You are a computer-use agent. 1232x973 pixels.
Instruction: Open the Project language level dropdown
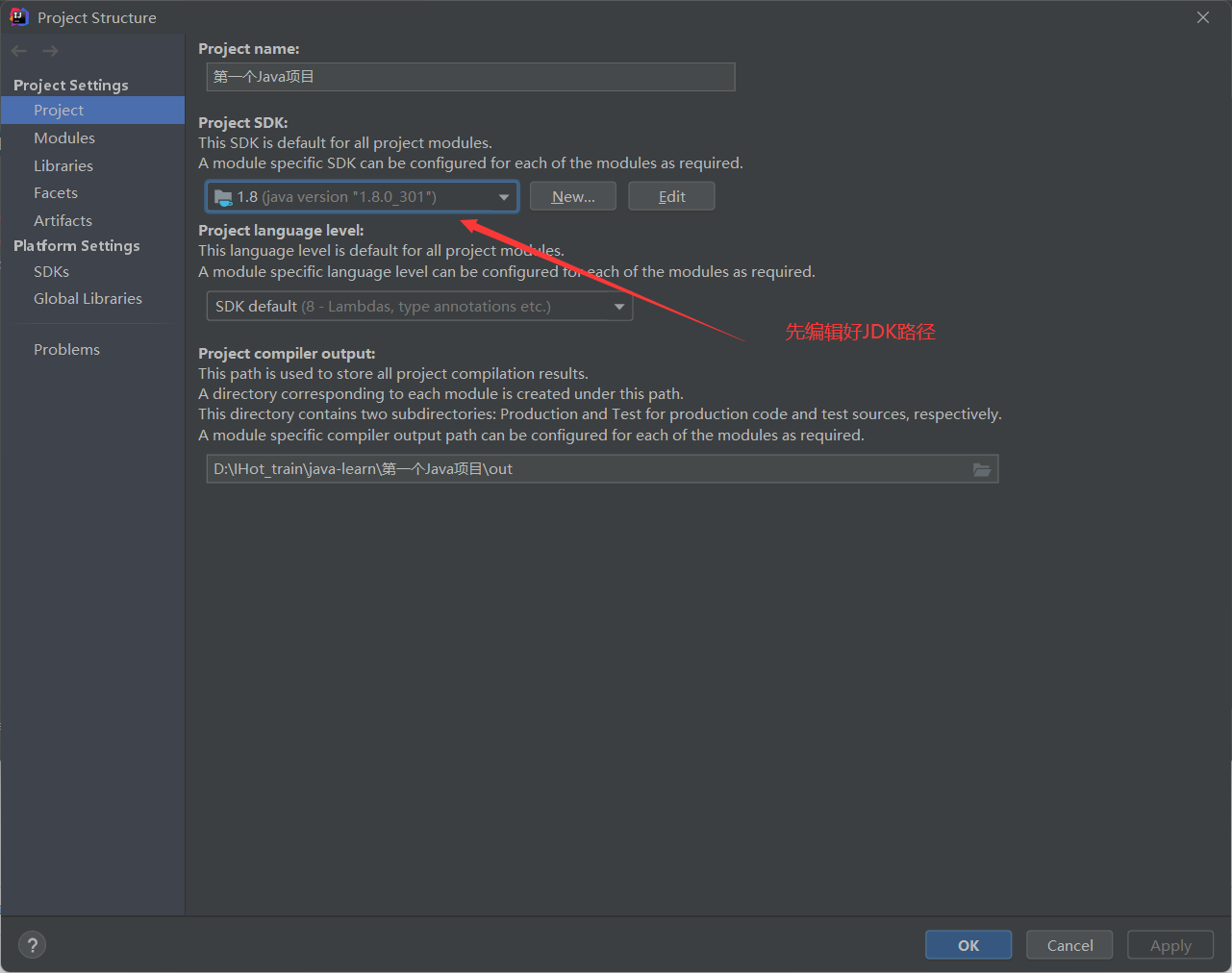[x=419, y=307]
